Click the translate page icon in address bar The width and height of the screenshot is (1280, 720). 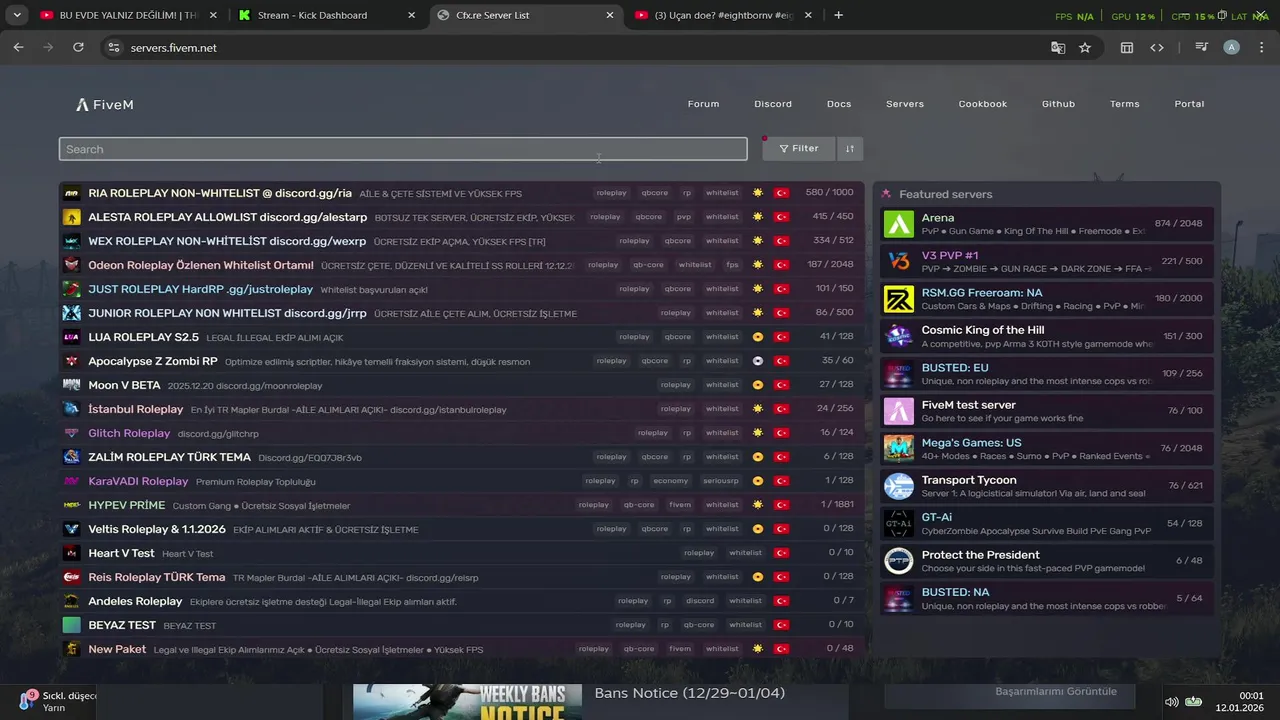[1058, 47]
